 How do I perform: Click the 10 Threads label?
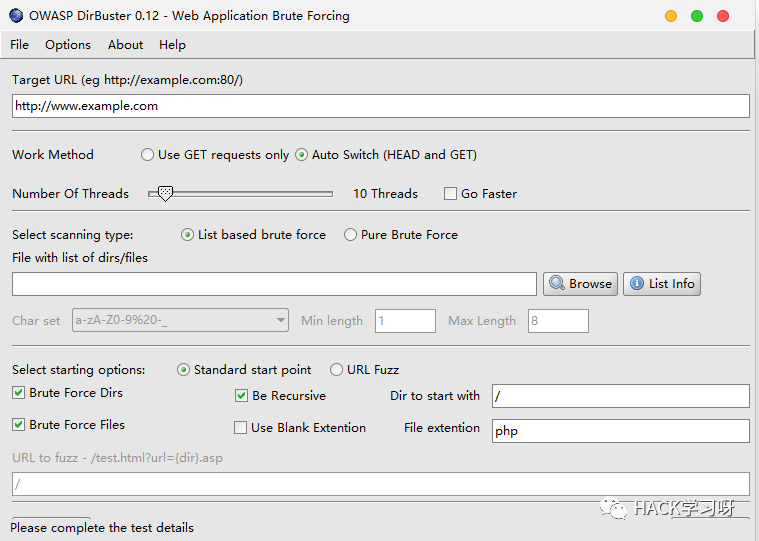tap(385, 194)
